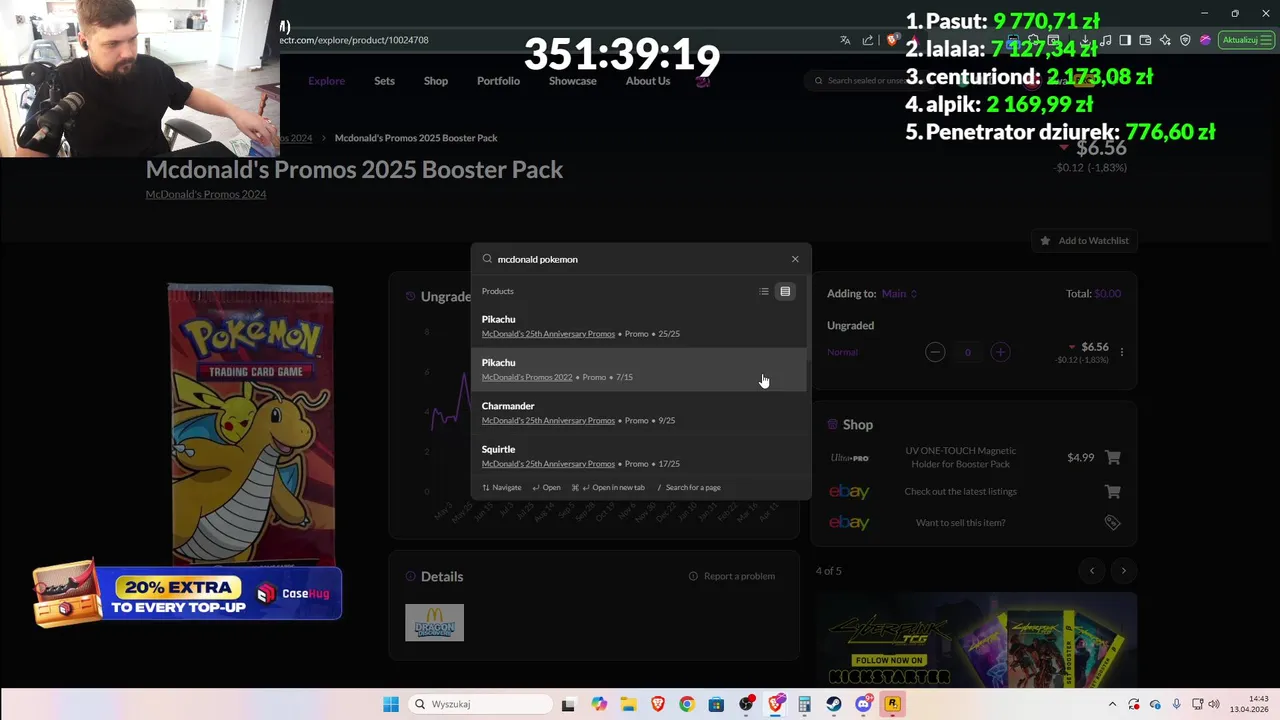Click the Report a problem link

[x=732, y=576]
